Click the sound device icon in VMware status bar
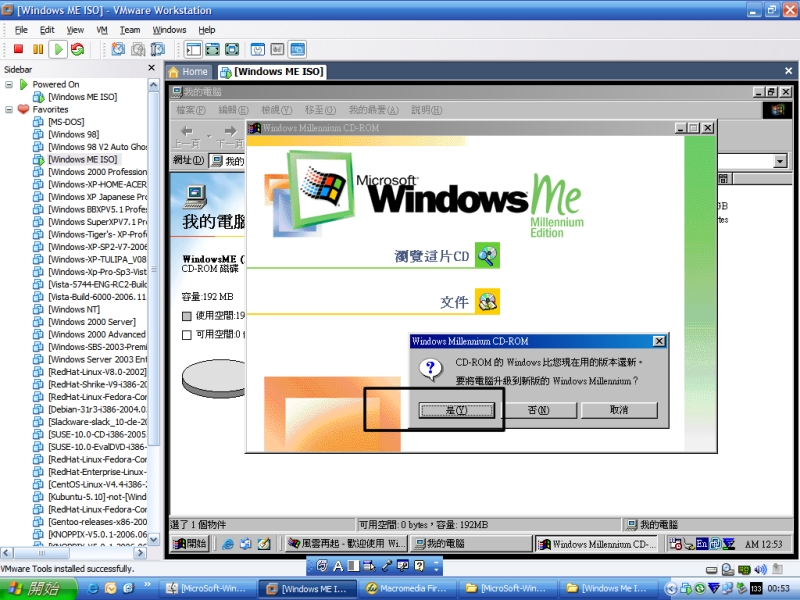This screenshot has width=800, height=600. pyautogui.click(x=761, y=569)
